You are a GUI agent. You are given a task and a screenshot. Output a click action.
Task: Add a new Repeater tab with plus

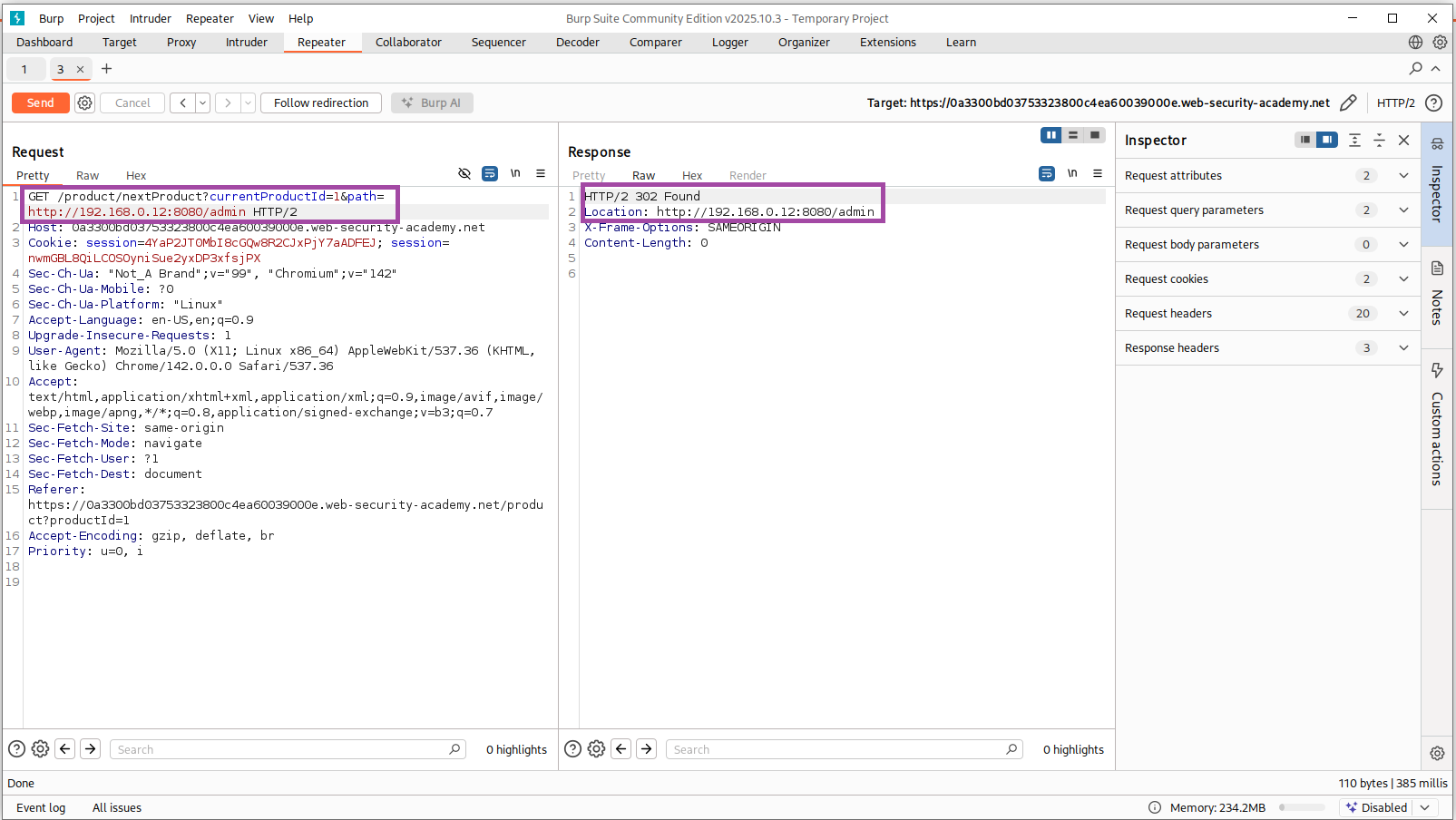tap(106, 69)
